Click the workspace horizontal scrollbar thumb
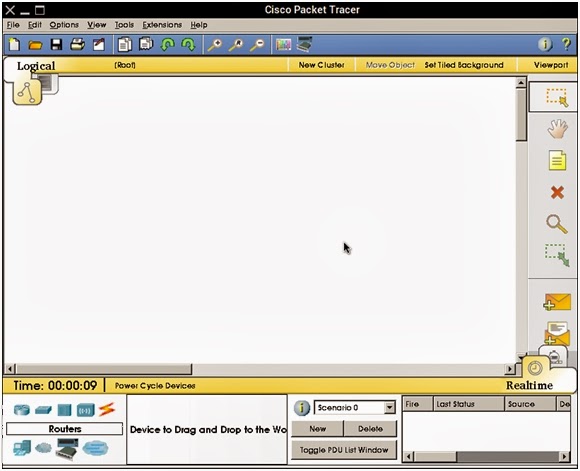580x471 pixels. (103, 369)
